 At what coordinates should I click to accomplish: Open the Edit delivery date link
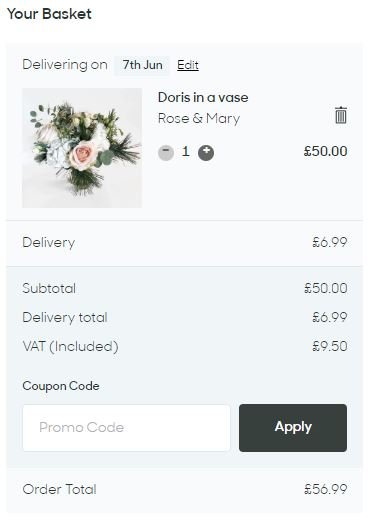click(188, 65)
